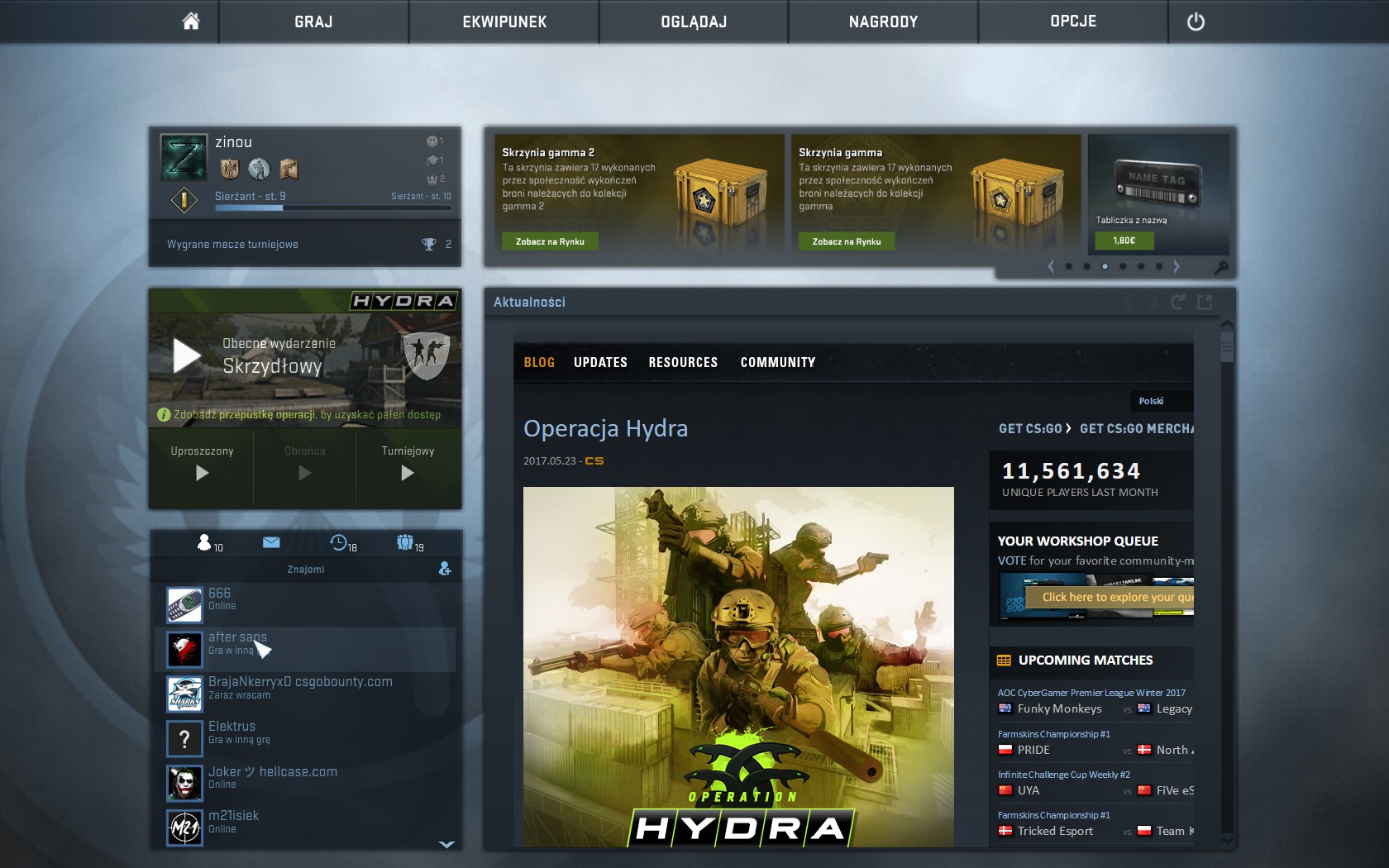Open the OPCJE menu
Viewport: 1389px width, 868px height.
click(1073, 21)
